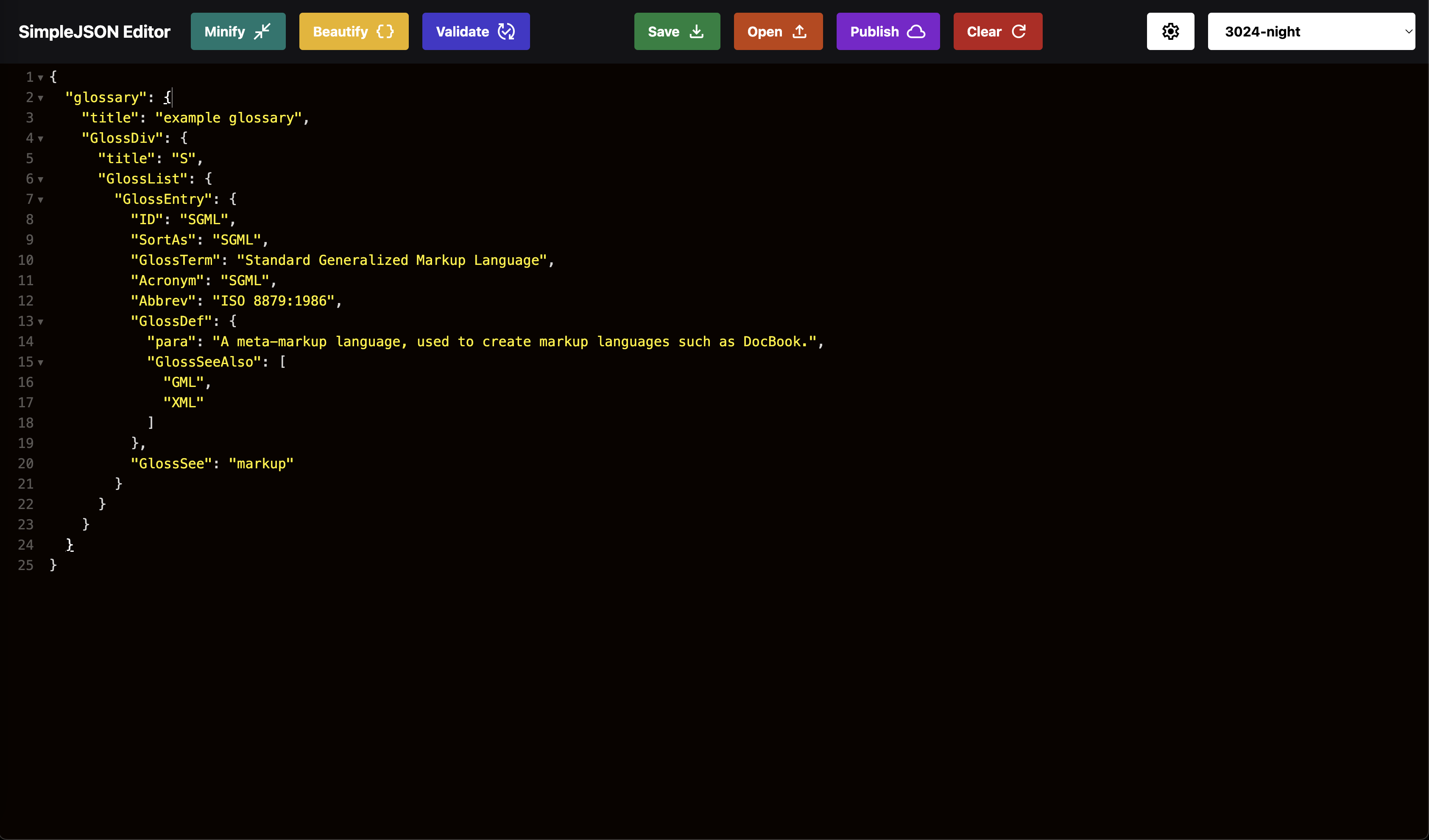Collapse the root object fold arrow on line 1
The height and width of the screenshot is (840, 1429).
(41, 78)
